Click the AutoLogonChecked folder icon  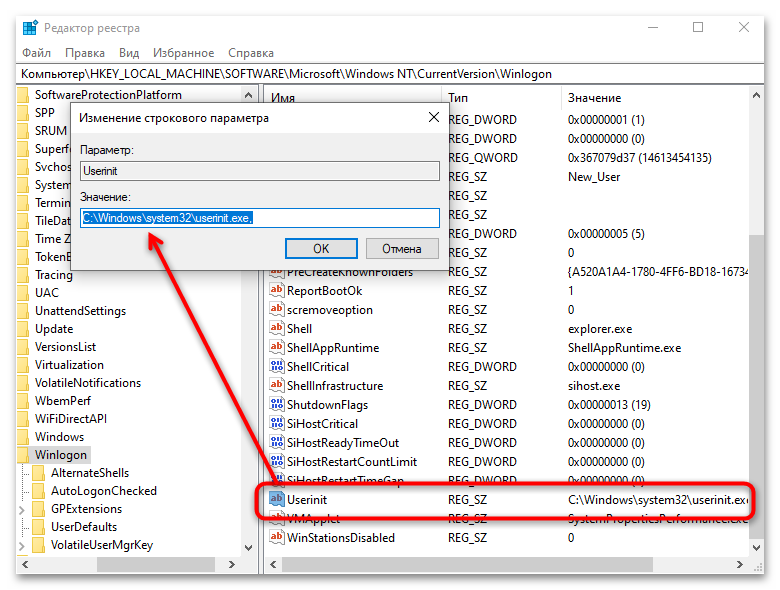pos(38,491)
